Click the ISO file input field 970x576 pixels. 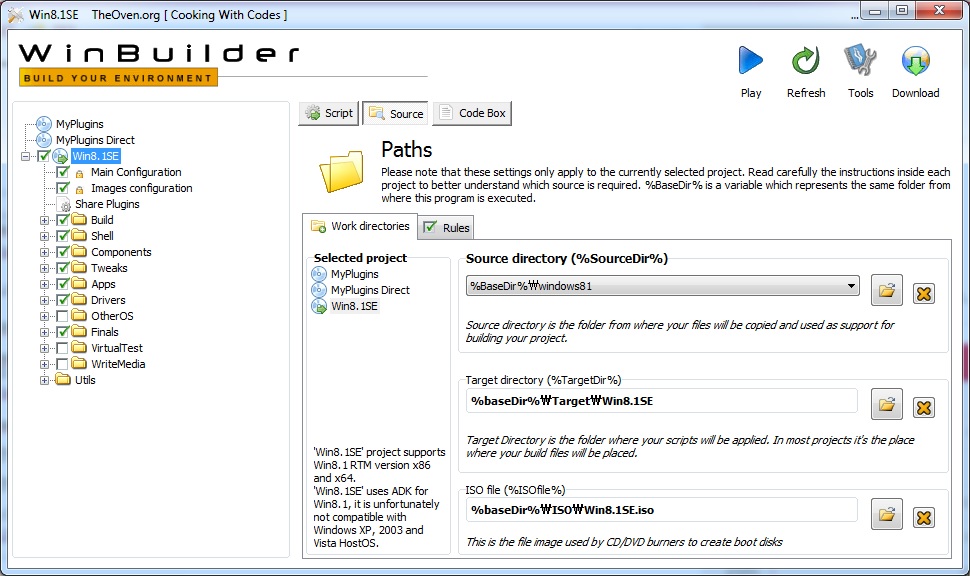tap(661, 510)
